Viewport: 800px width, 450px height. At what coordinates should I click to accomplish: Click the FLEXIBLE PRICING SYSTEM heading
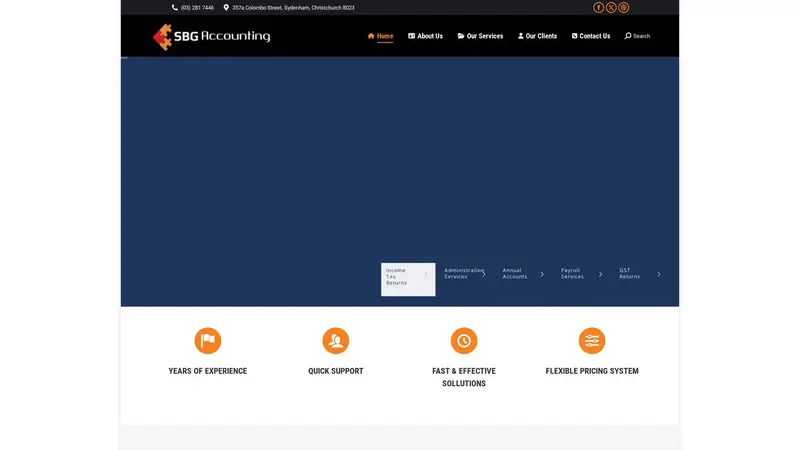(592, 371)
